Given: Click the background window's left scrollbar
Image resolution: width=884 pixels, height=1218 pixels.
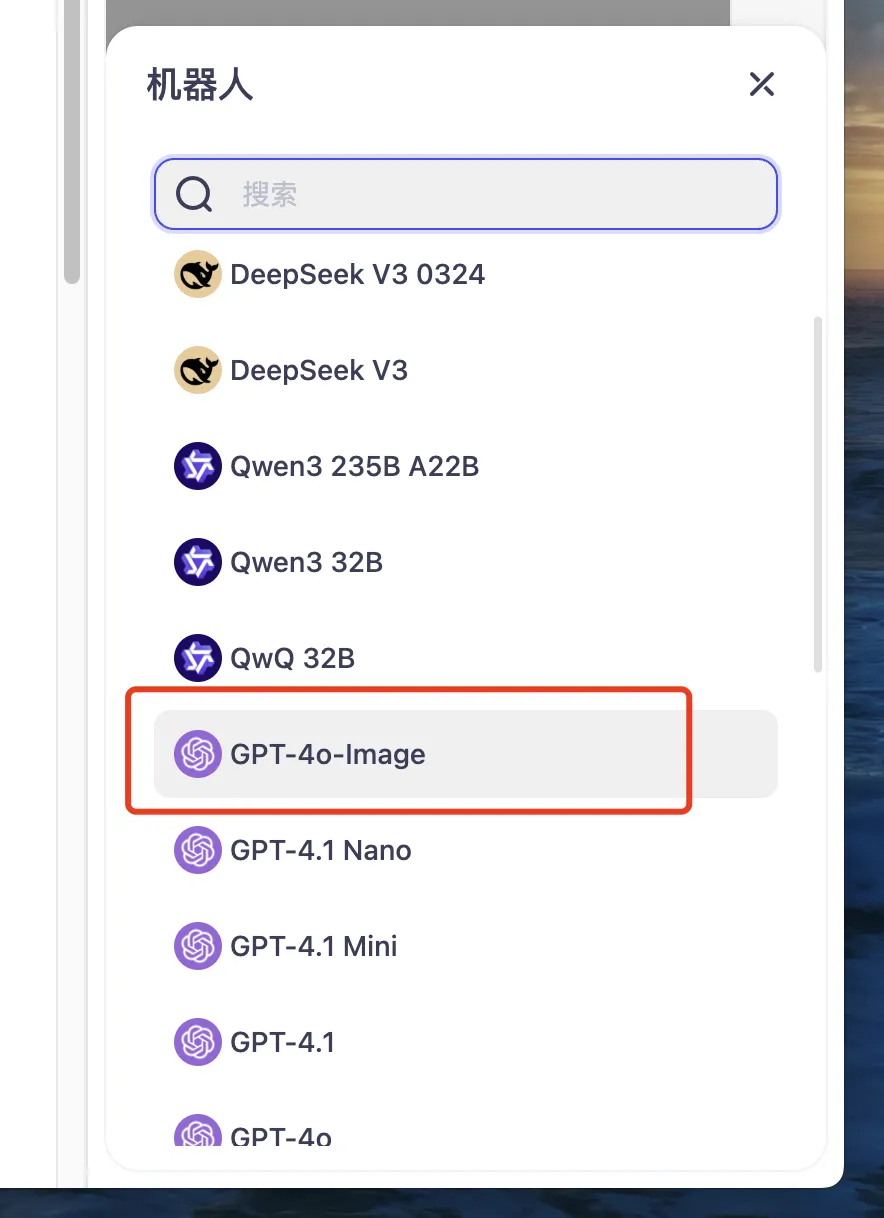Looking at the screenshot, I should tap(72, 140).
